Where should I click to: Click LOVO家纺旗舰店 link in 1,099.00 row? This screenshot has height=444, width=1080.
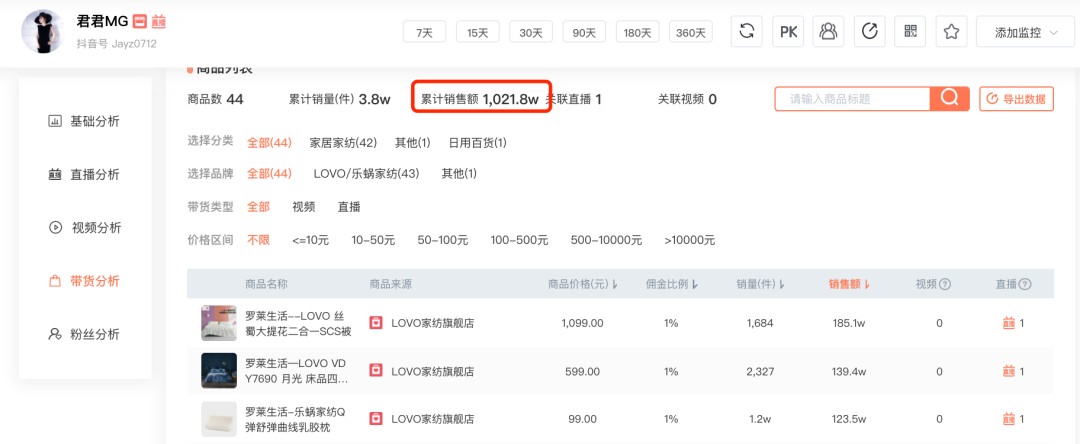point(433,324)
